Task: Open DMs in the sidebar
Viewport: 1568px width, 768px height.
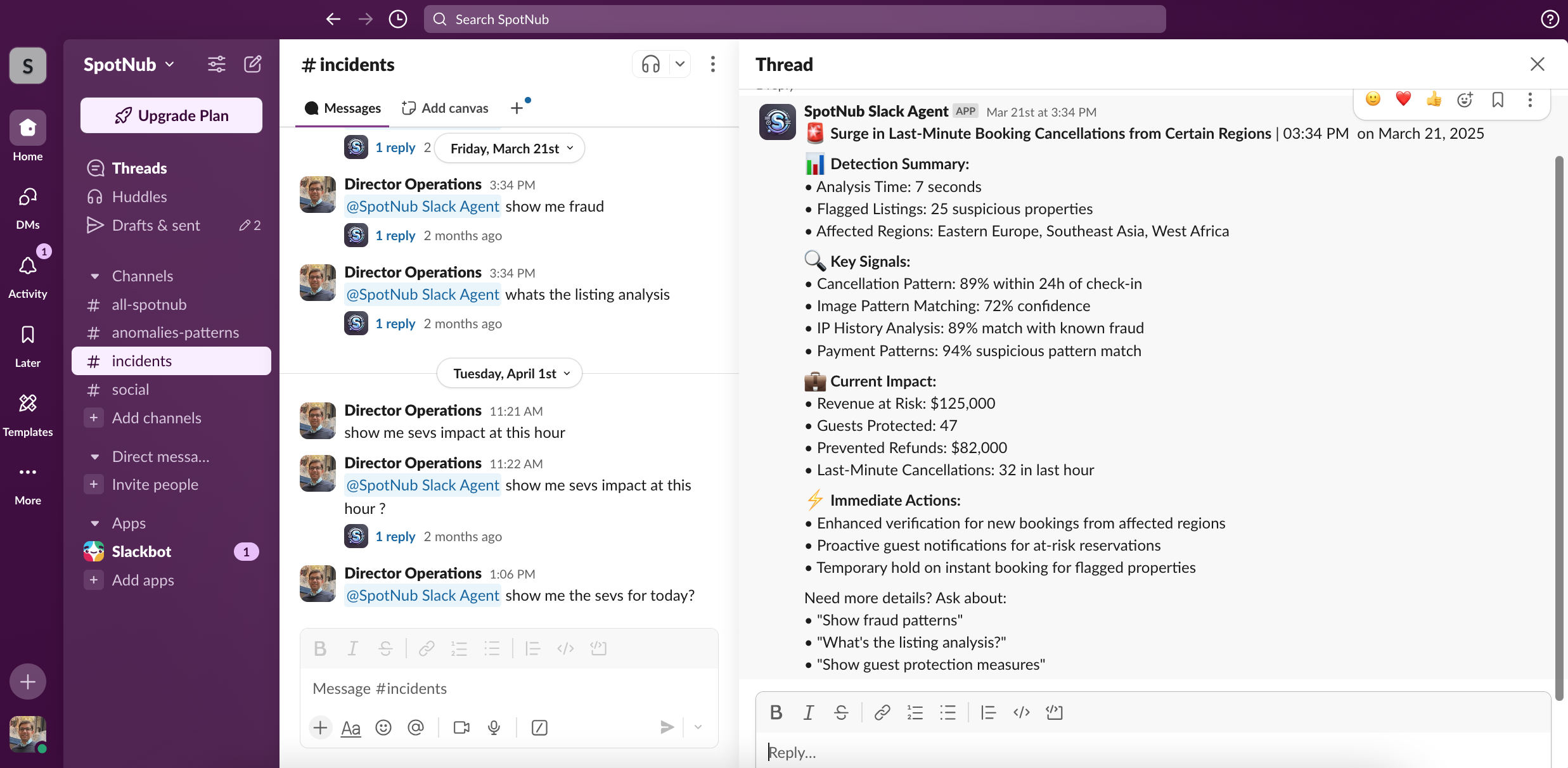Action: tap(28, 207)
